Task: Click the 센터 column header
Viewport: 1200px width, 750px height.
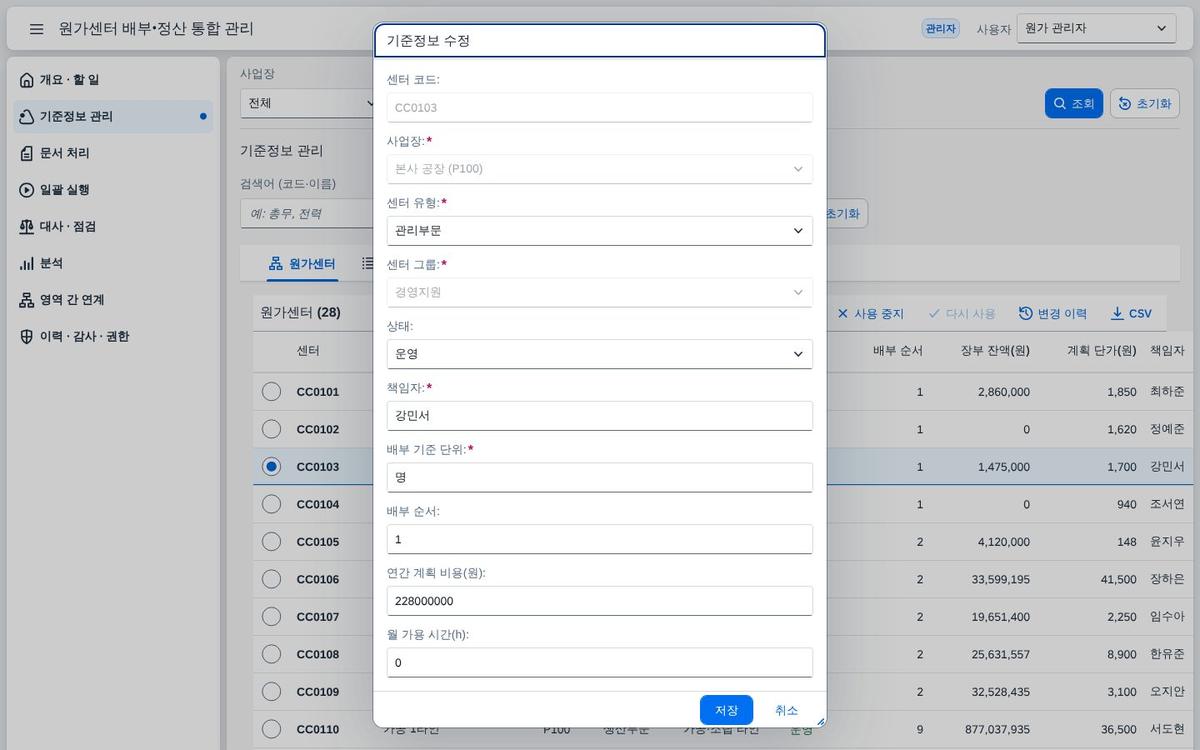Action: tap(308, 351)
